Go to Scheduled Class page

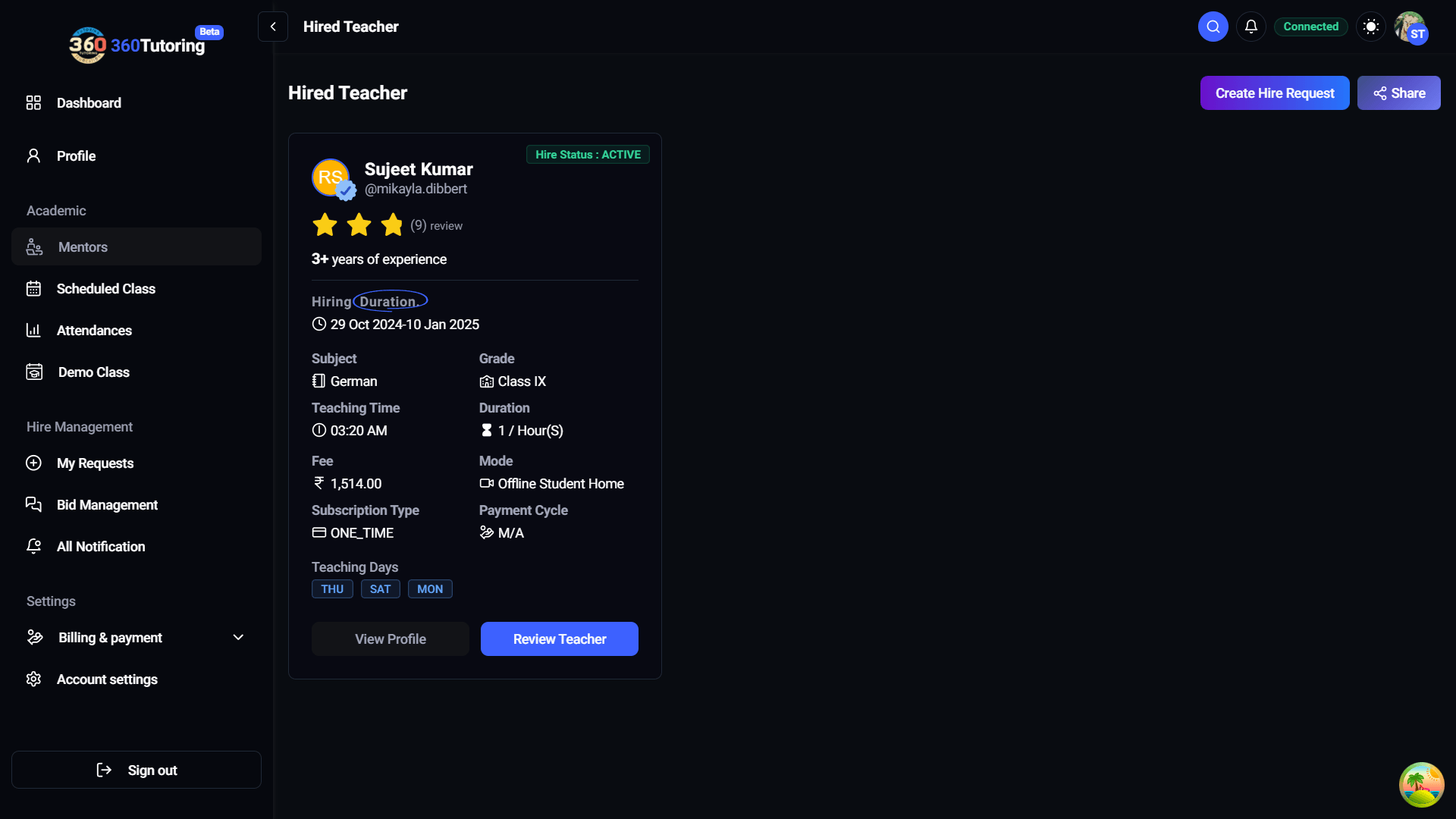coord(105,289)
